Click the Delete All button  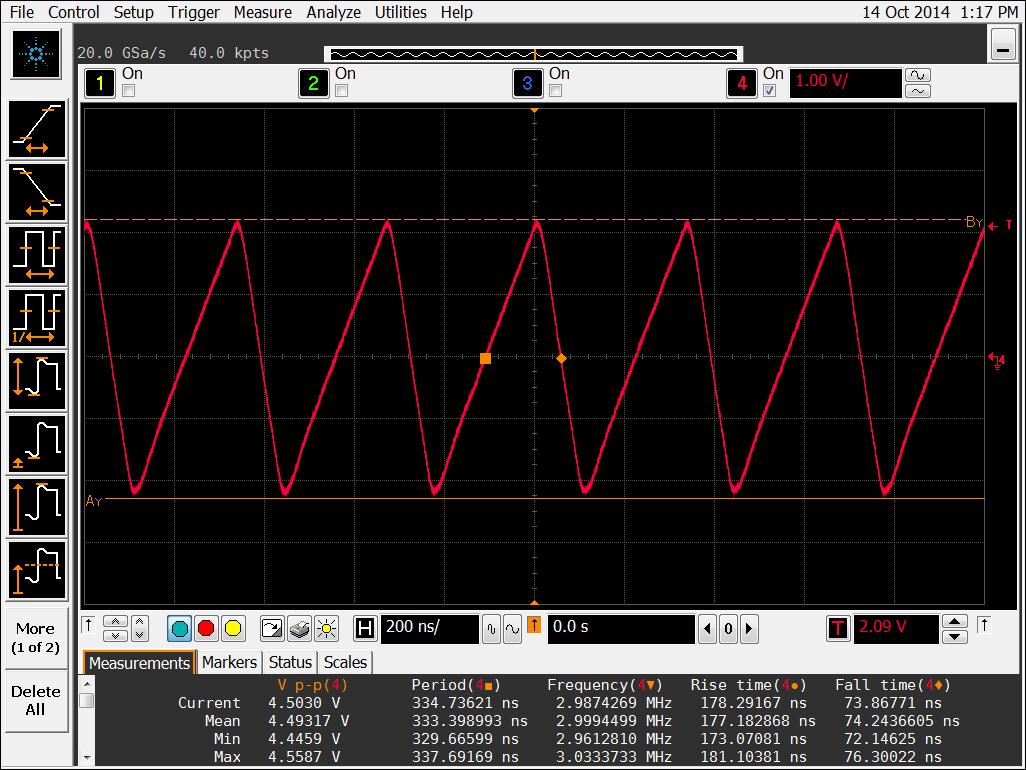[x=36, y=701]
